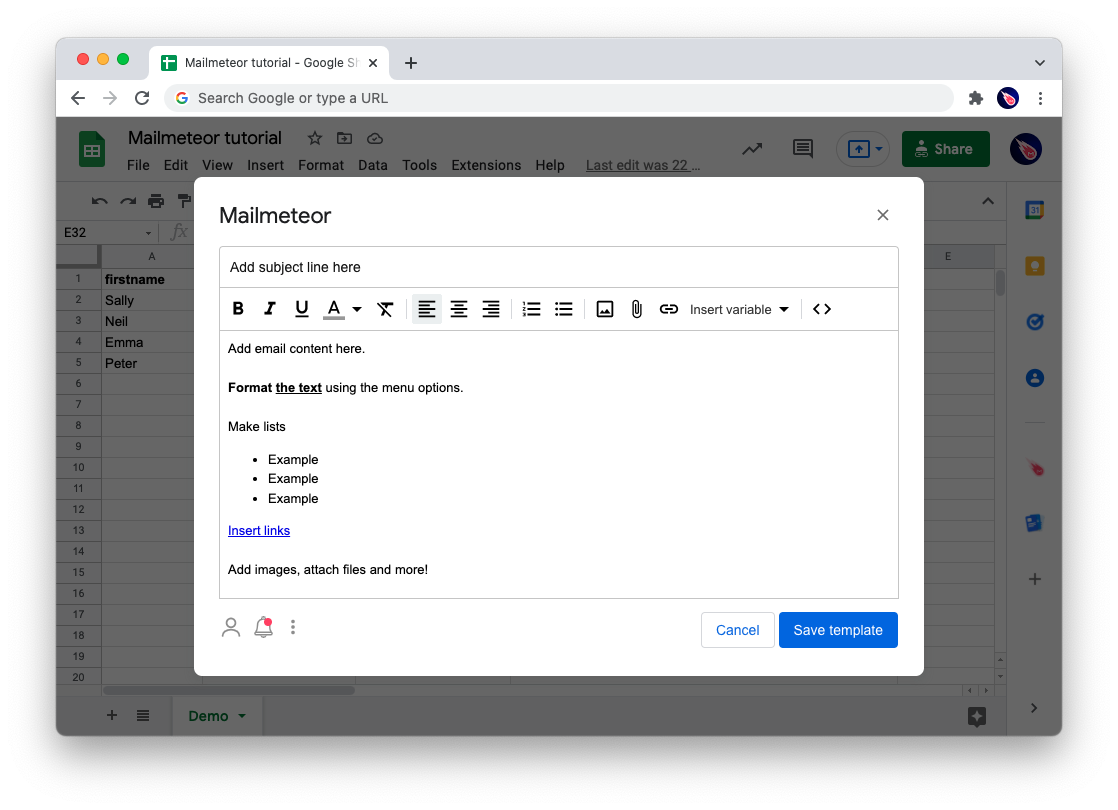This screenshot has width=1118, height=810.
Task: Star the Mailmeteor tutorial document
Action: pos(314,138)
